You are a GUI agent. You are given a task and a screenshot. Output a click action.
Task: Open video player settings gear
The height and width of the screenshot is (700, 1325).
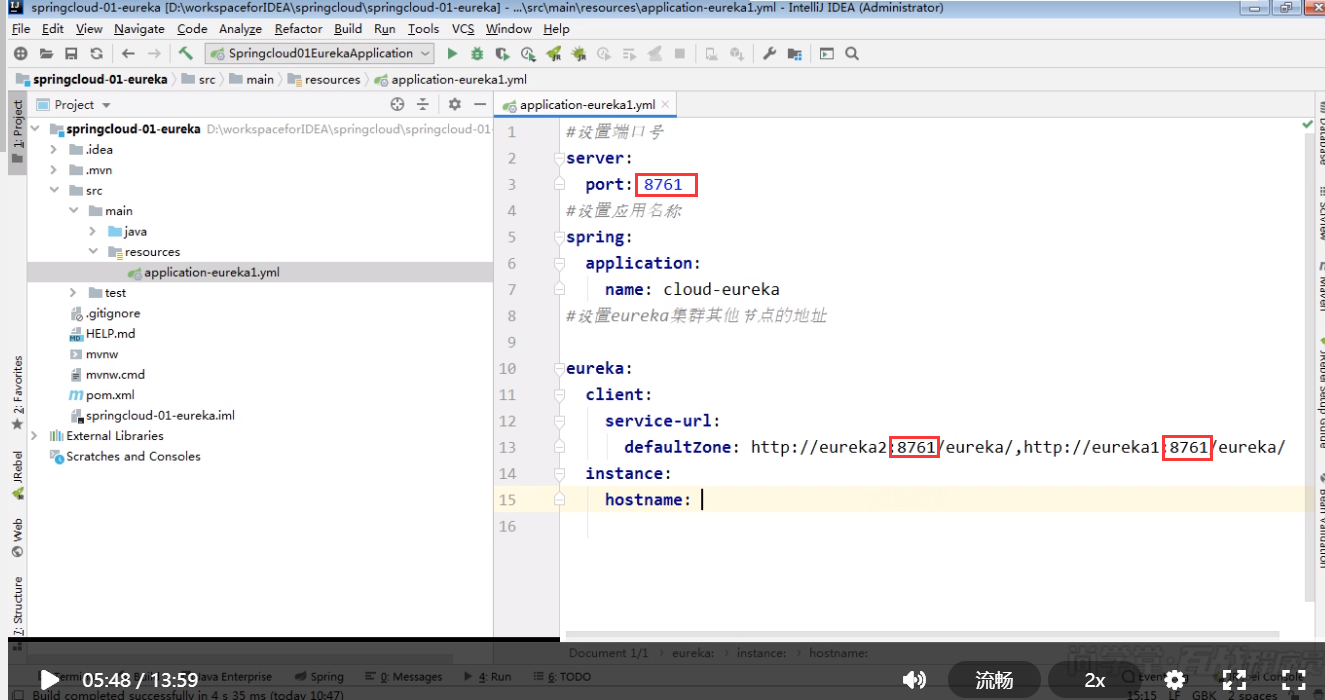tap(1175, 680)
